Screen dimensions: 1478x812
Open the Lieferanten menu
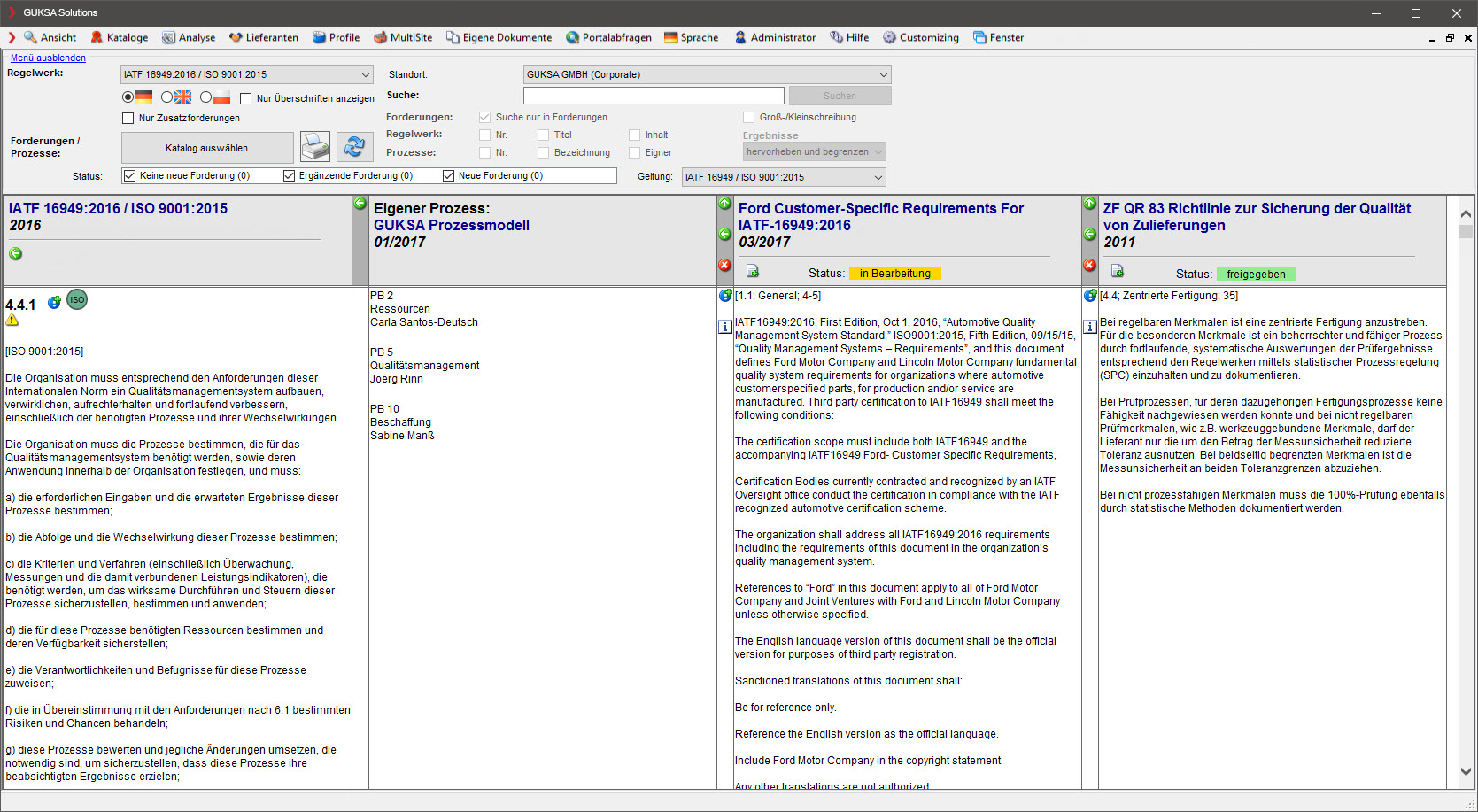(264, 37)
